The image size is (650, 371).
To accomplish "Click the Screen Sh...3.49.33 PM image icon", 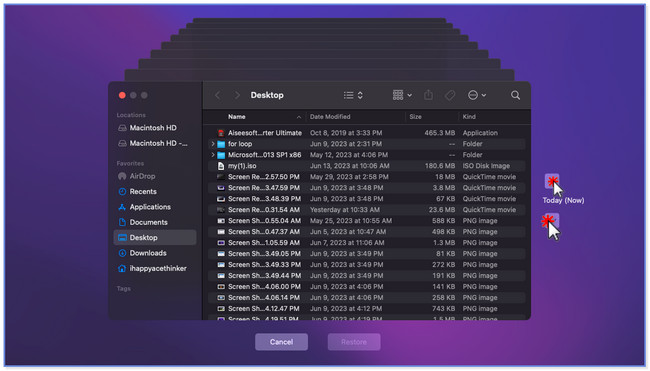I will [221, 265].
